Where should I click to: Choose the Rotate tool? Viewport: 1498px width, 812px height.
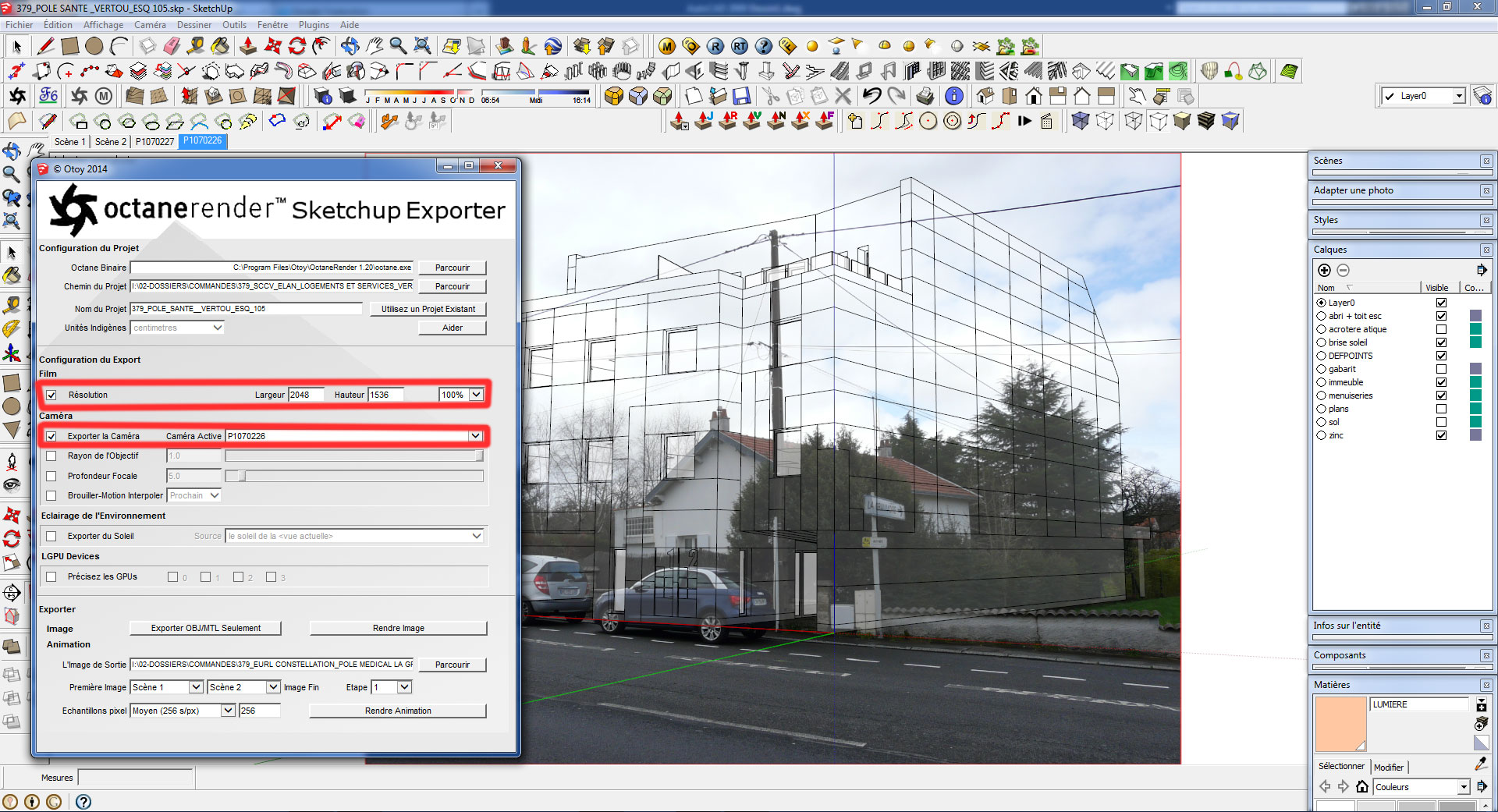pyautogui.click(x=297, y=46)
